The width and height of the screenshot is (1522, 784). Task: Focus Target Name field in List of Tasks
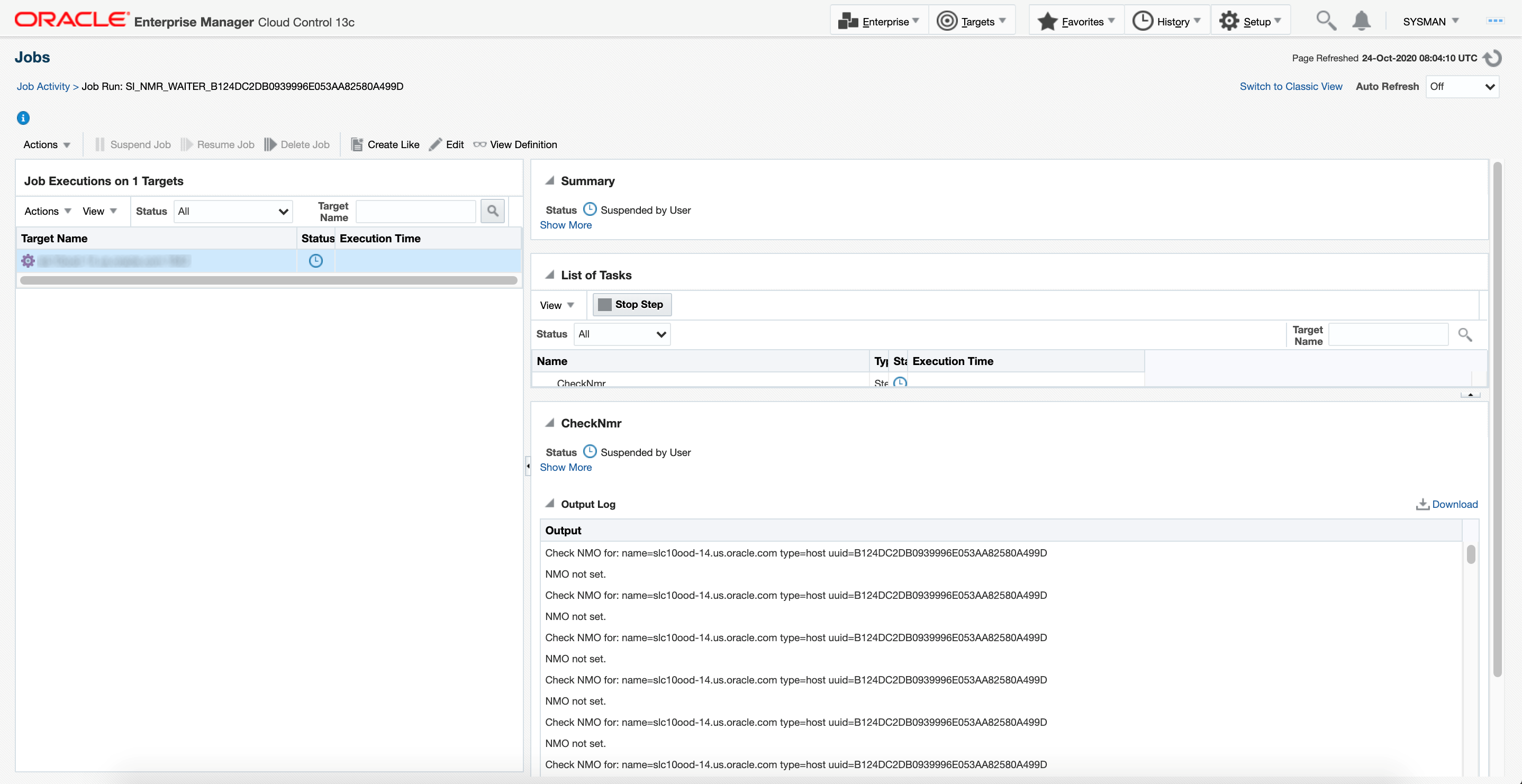point(1388,334)
